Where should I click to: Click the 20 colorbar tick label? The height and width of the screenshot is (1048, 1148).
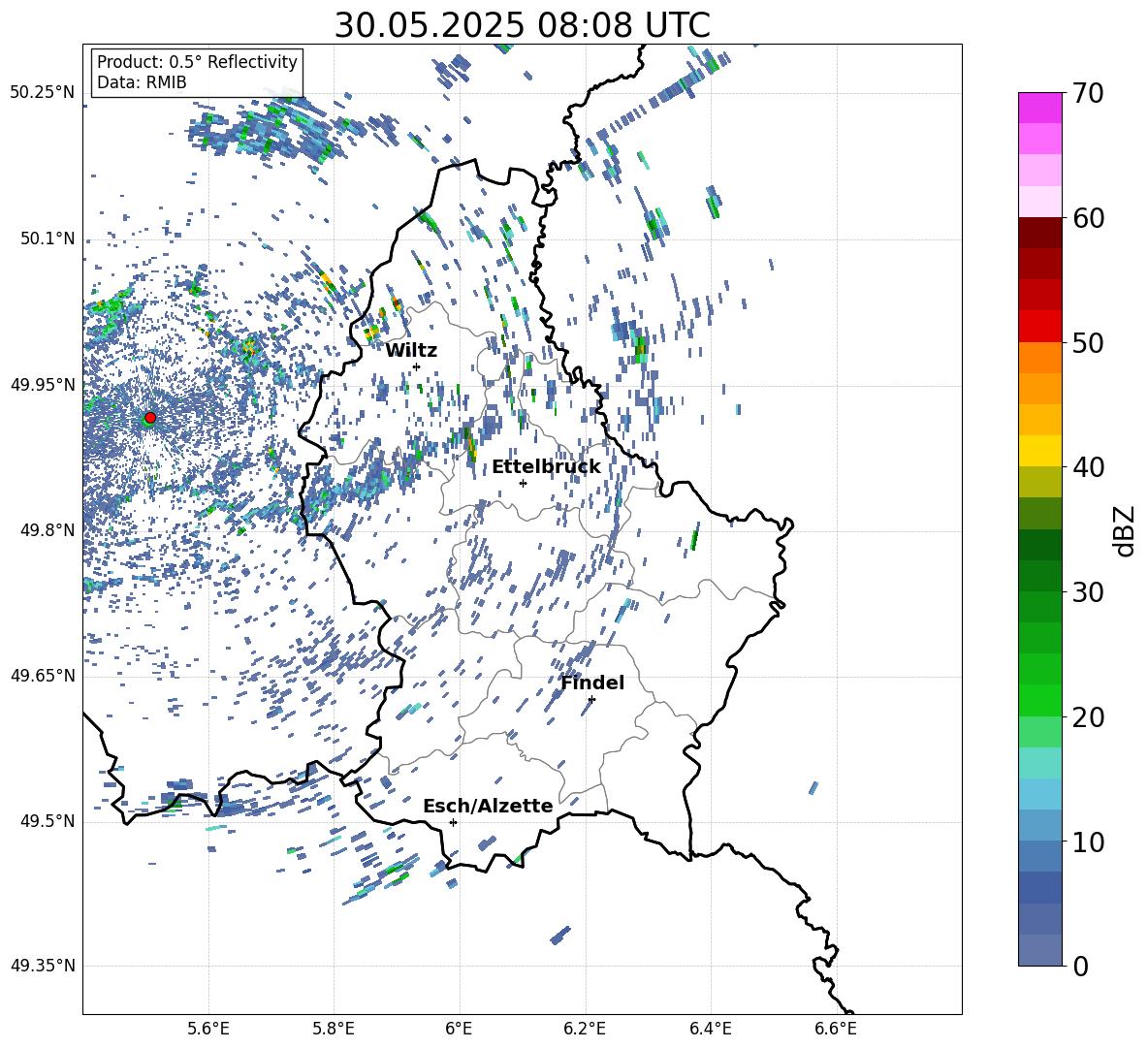point(1088,717)
